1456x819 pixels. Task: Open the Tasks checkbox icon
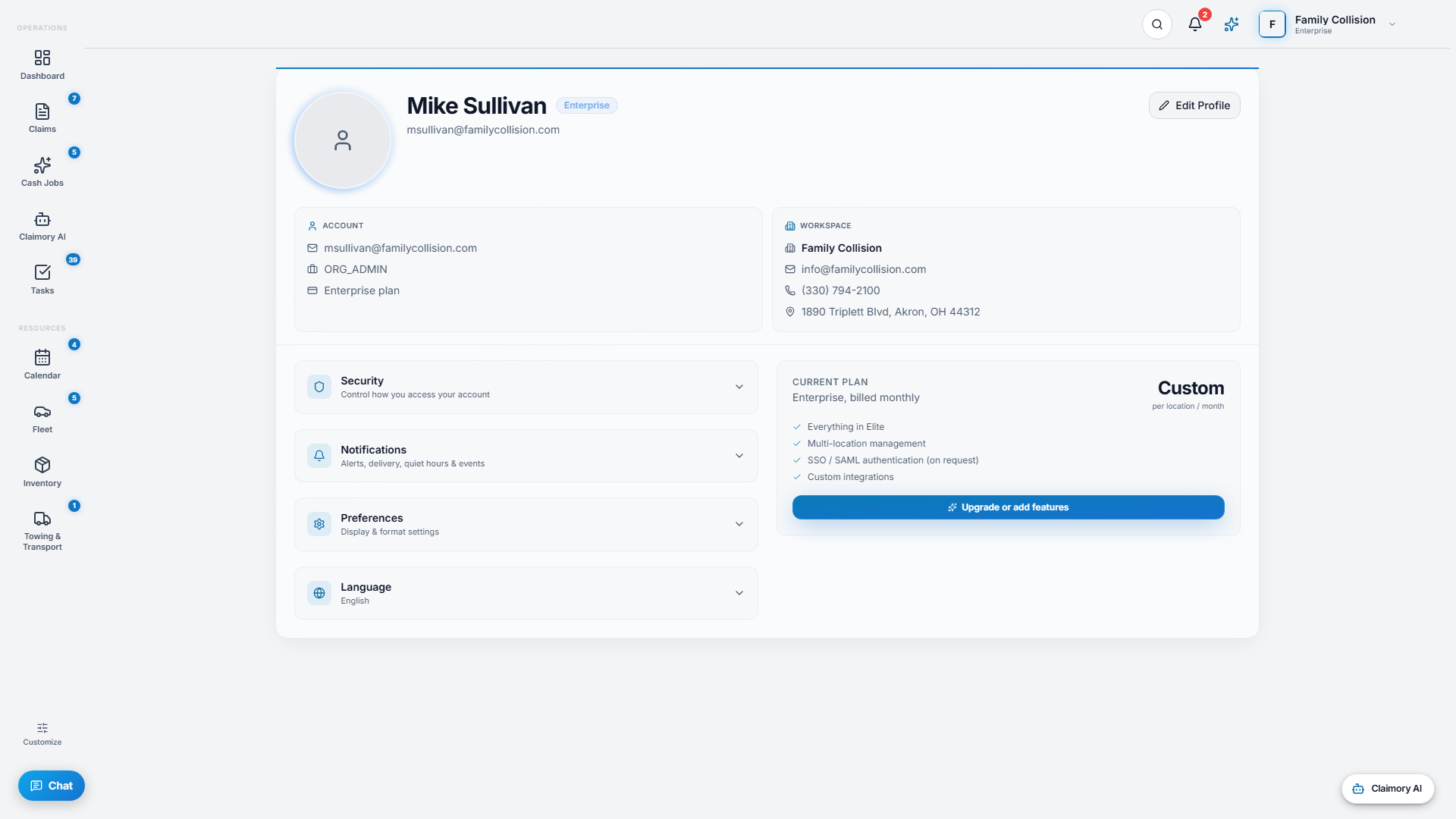[42, 272]
